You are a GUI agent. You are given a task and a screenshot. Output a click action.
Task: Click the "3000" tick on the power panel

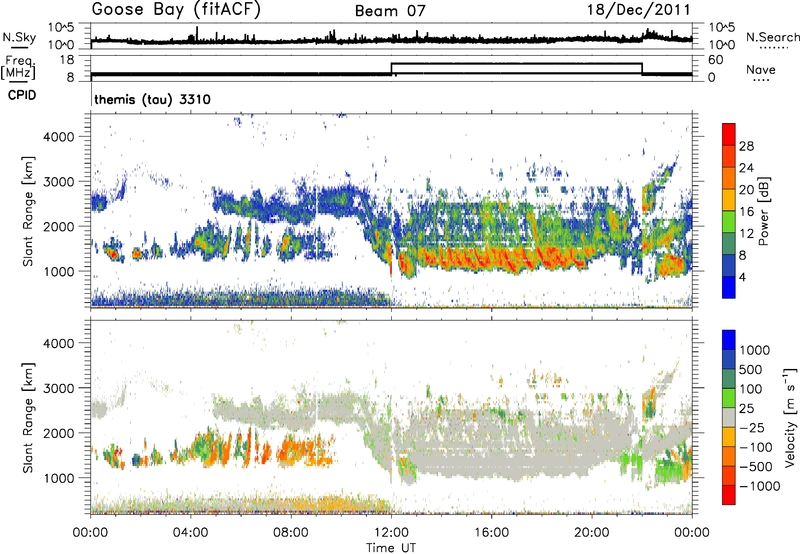coord(59,182)
